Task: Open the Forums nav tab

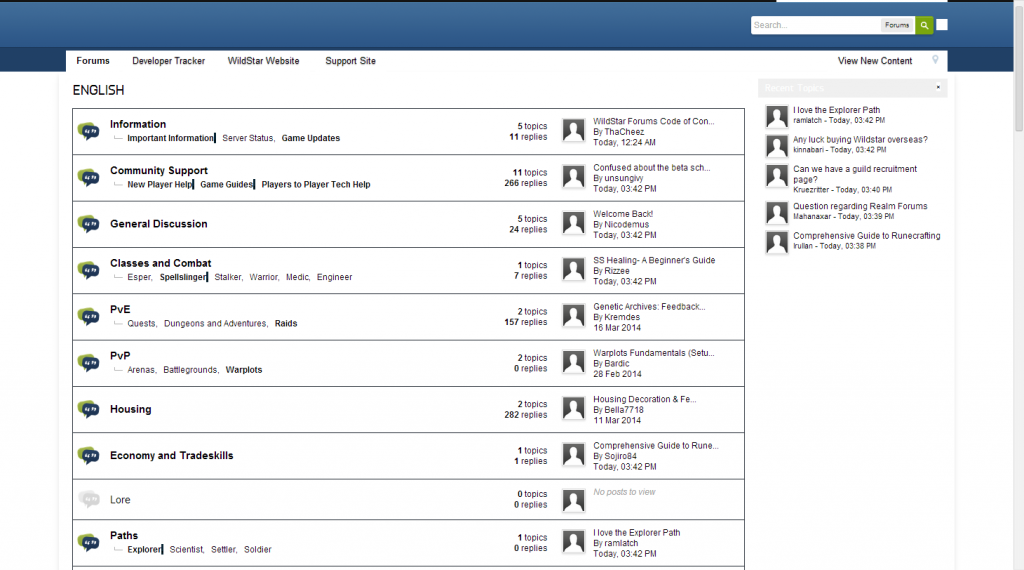Action: pyautogui.click(x=93, y=61)
